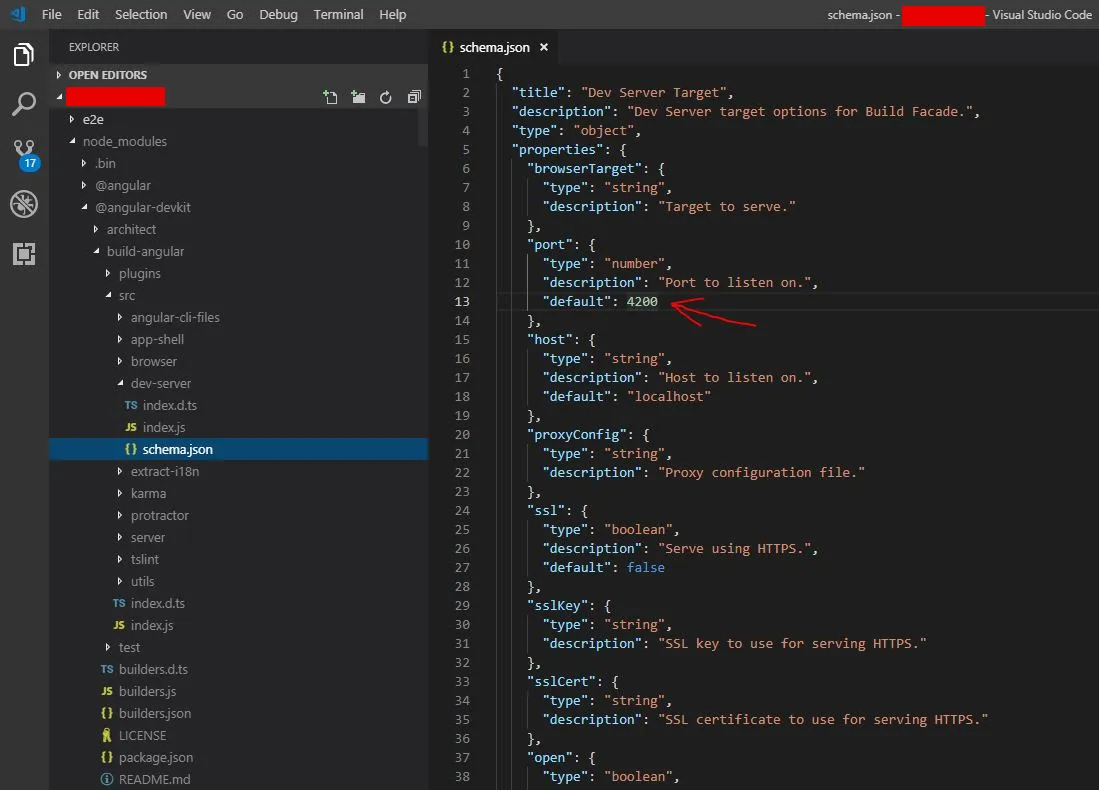Open Source Control view with 17 badge

click(25, 154)
